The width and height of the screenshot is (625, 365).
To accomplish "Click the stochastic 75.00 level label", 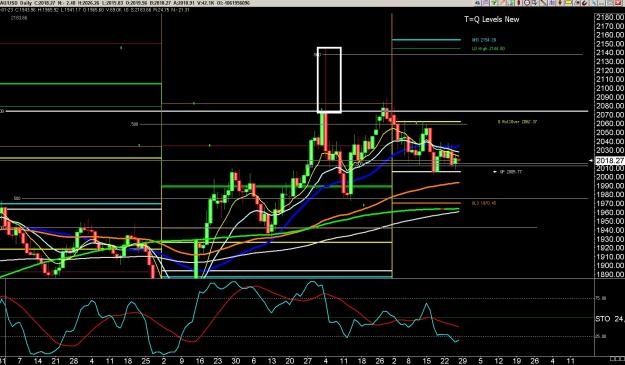I will tap(601, 298).
